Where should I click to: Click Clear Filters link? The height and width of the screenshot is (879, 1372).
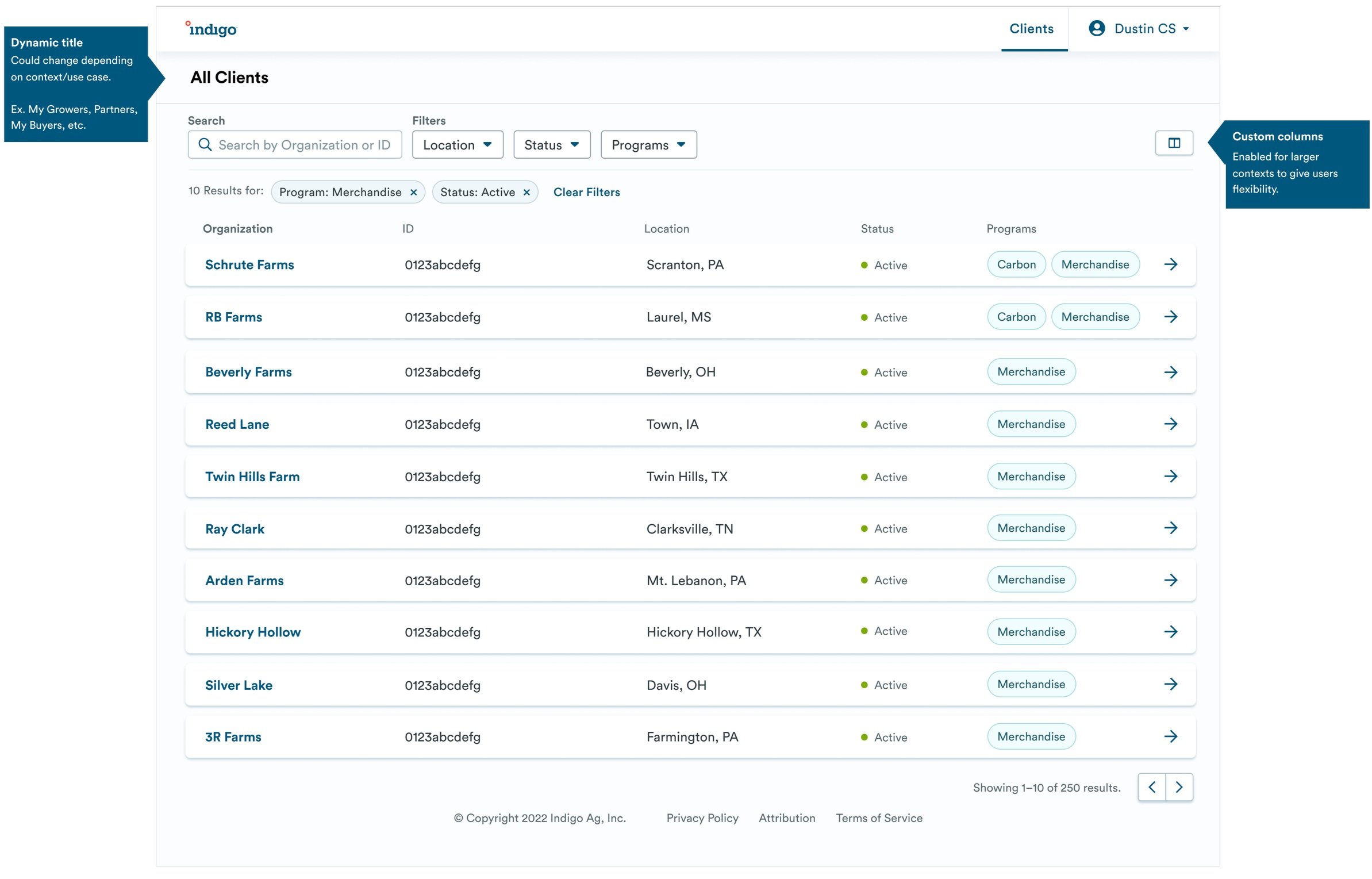[x=586, y=193]
